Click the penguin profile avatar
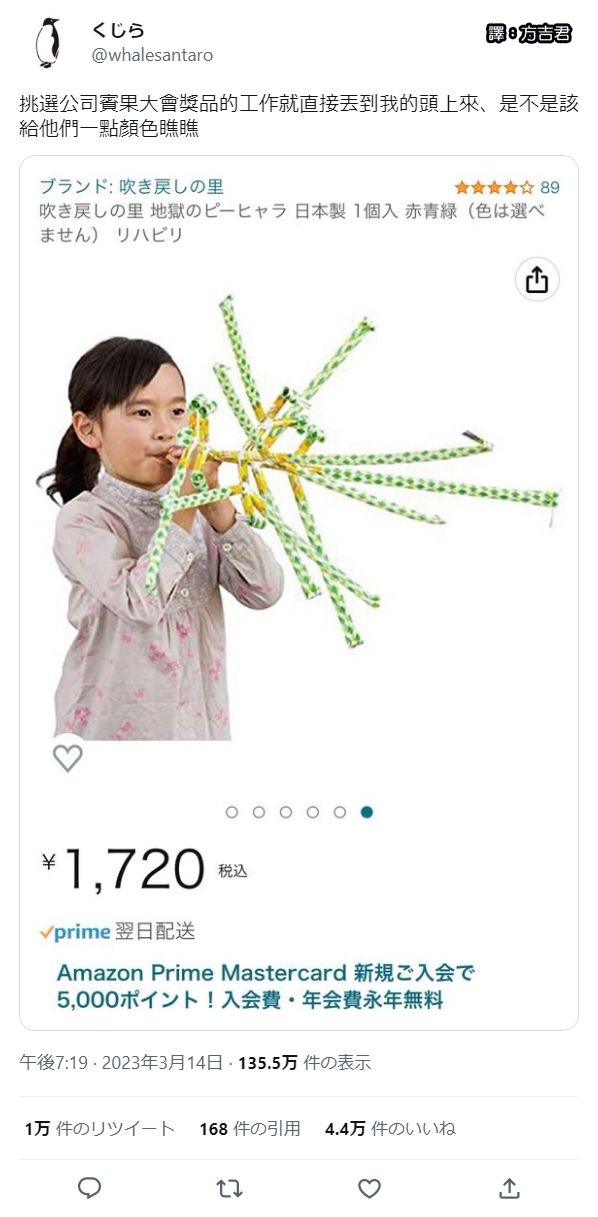The image size is (598, 1217). pos(47,43)
